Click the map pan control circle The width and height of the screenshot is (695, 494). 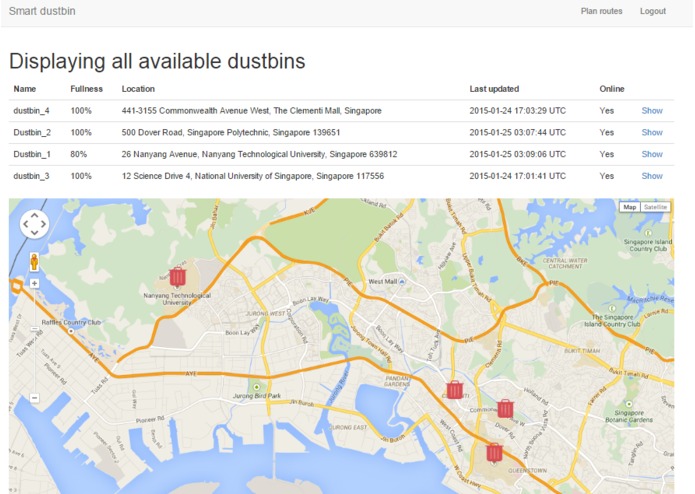click(34, 224)
